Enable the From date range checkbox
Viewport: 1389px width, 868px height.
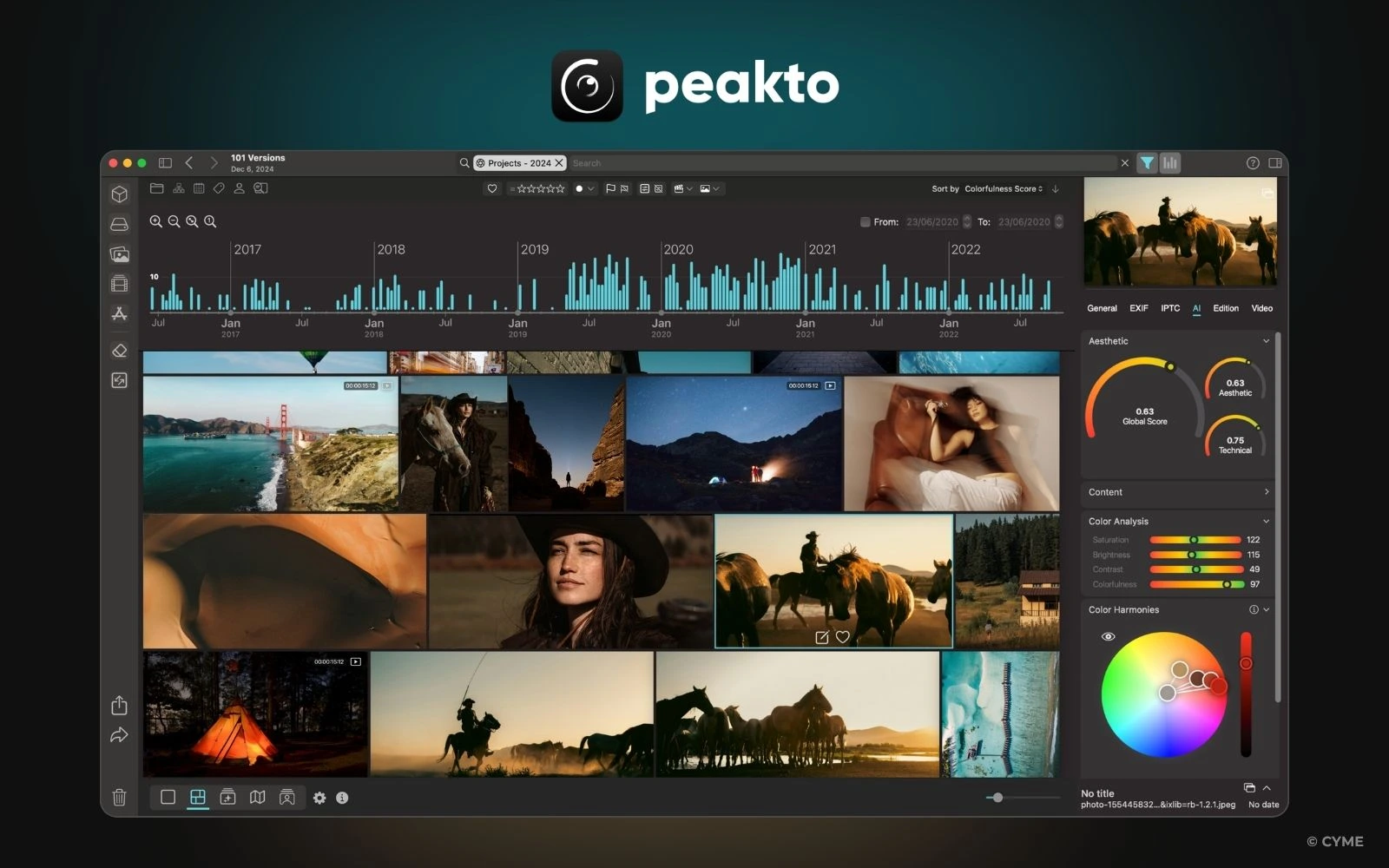click(865, 221)
